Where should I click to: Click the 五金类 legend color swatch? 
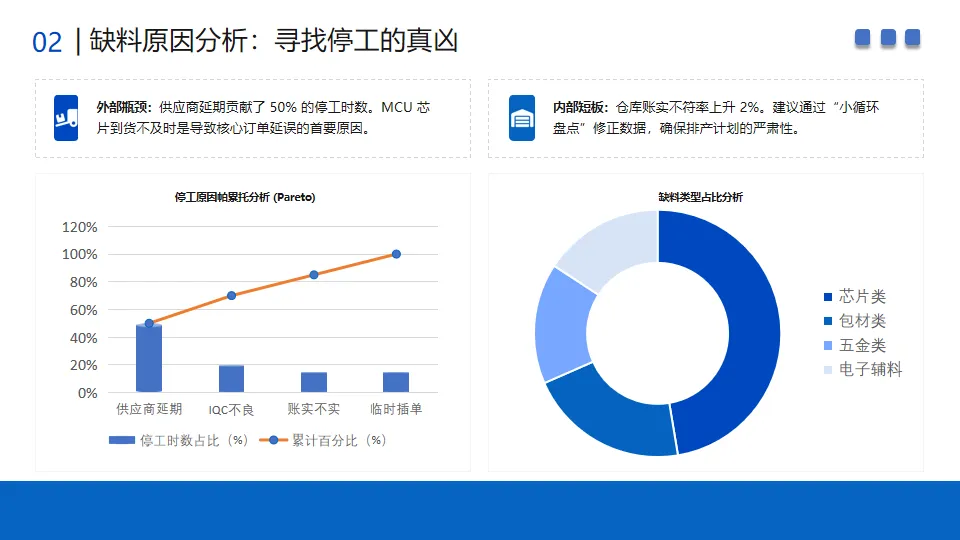pos(828,345)
